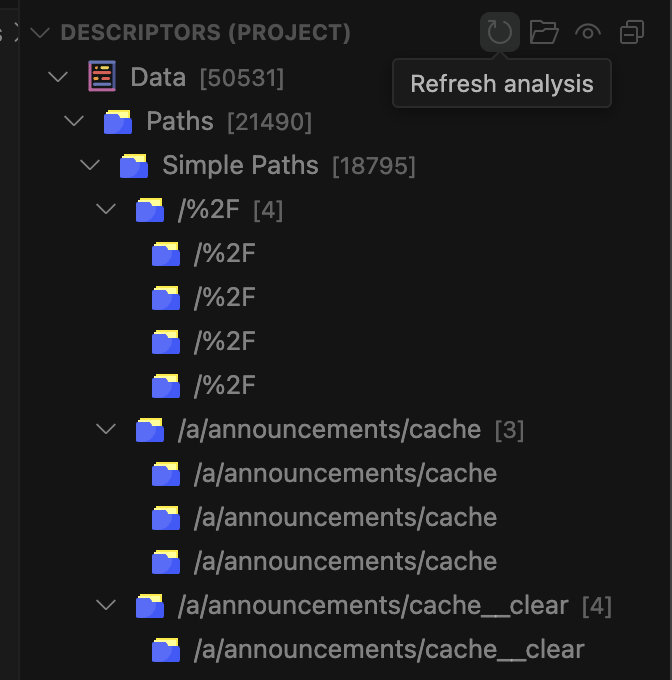Screen dimensions: 672x680
Task: Collapse the Paths node chevron
Action: click(x=74, y=122)
